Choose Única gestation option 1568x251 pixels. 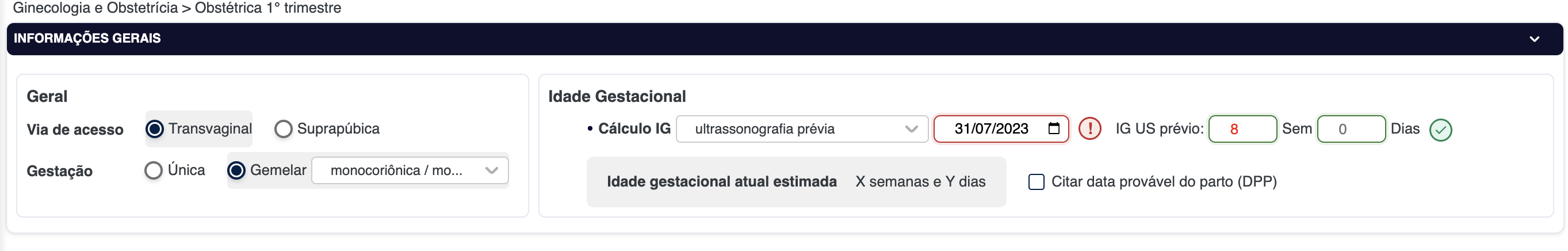click(154, 170)
